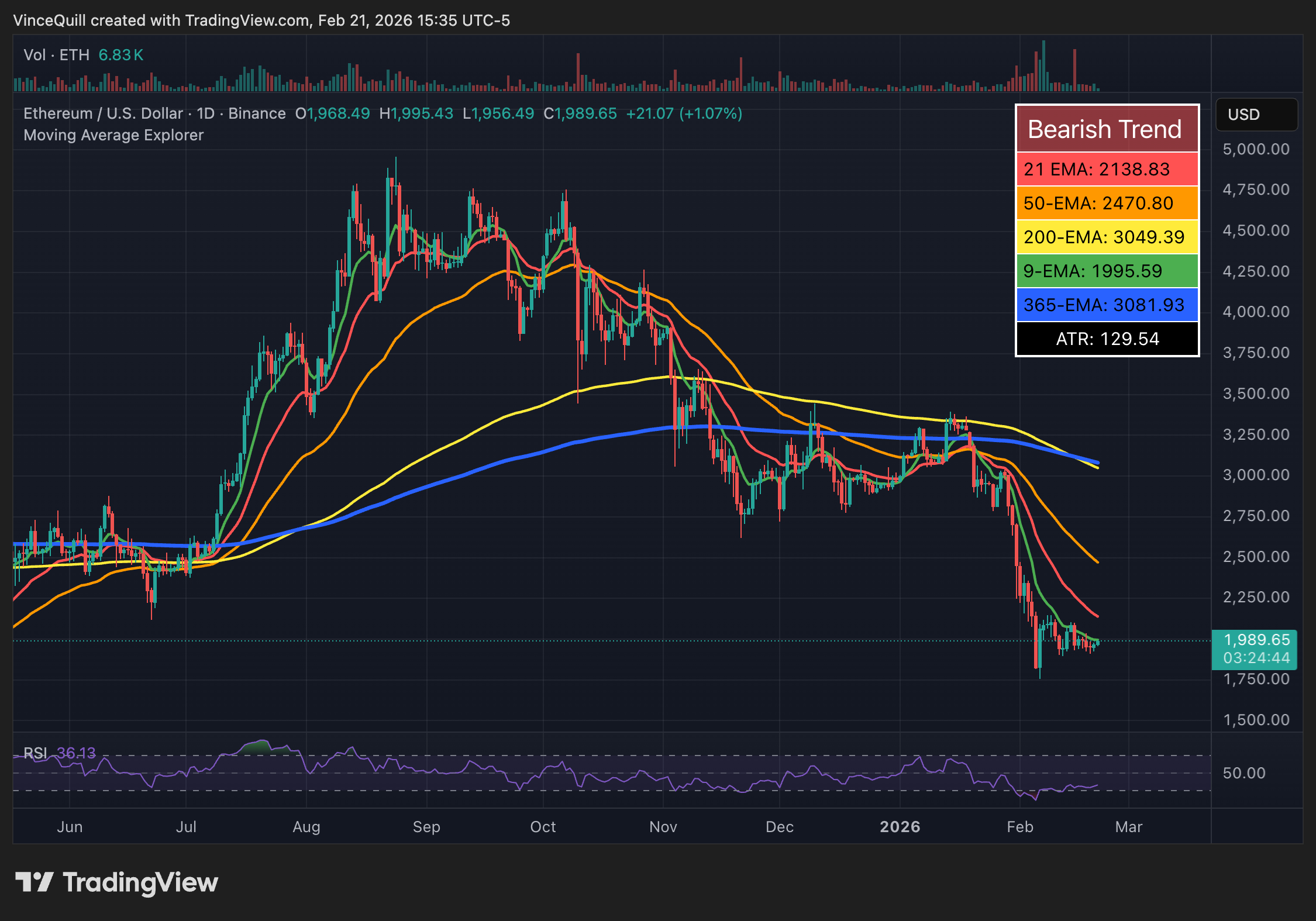Click the Bearish Trend header
The width and height of the screenshot is (1316, 921).
point(1107,129)
